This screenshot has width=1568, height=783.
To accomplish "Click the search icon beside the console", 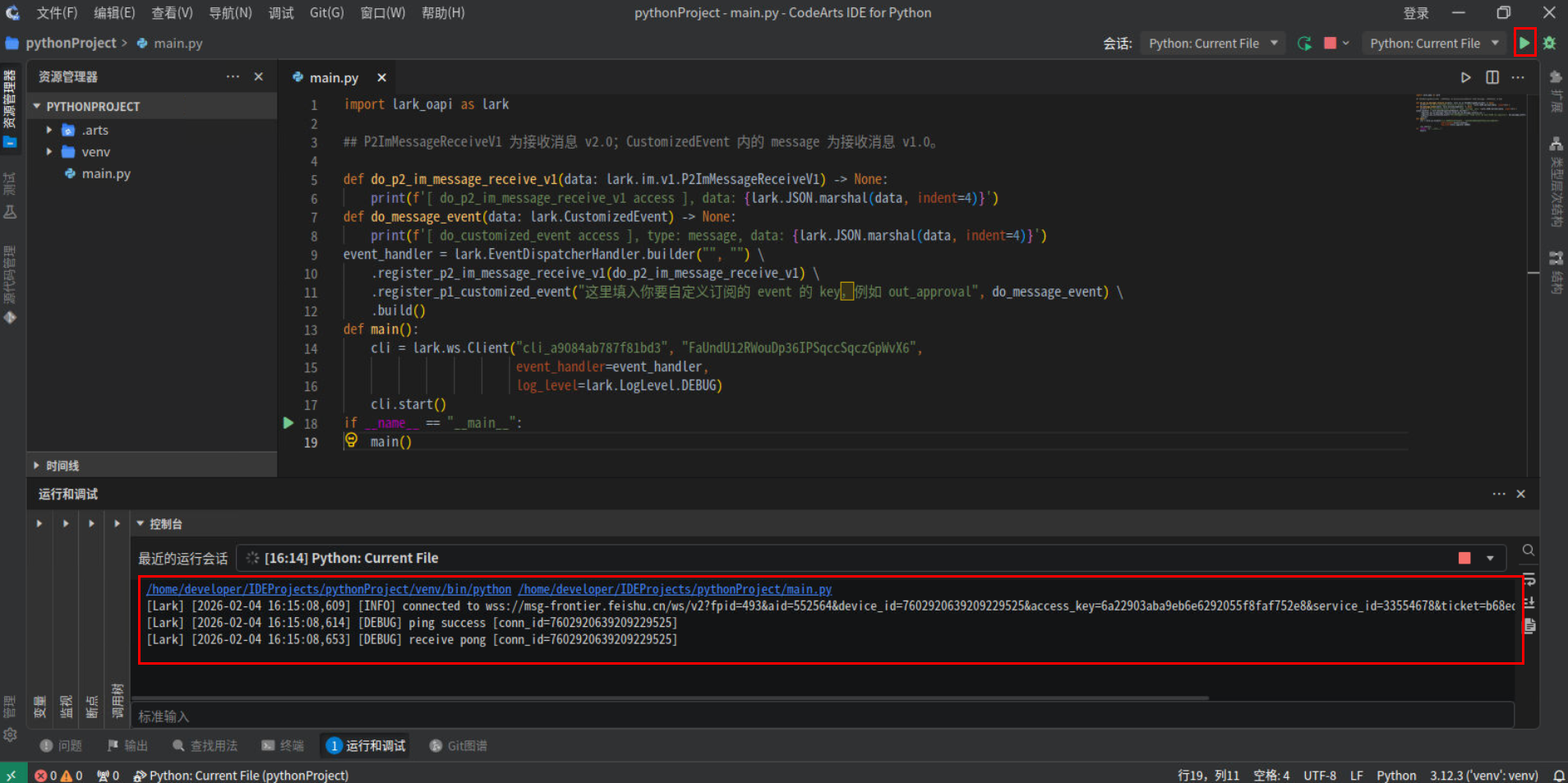I will coord(1529,550).
